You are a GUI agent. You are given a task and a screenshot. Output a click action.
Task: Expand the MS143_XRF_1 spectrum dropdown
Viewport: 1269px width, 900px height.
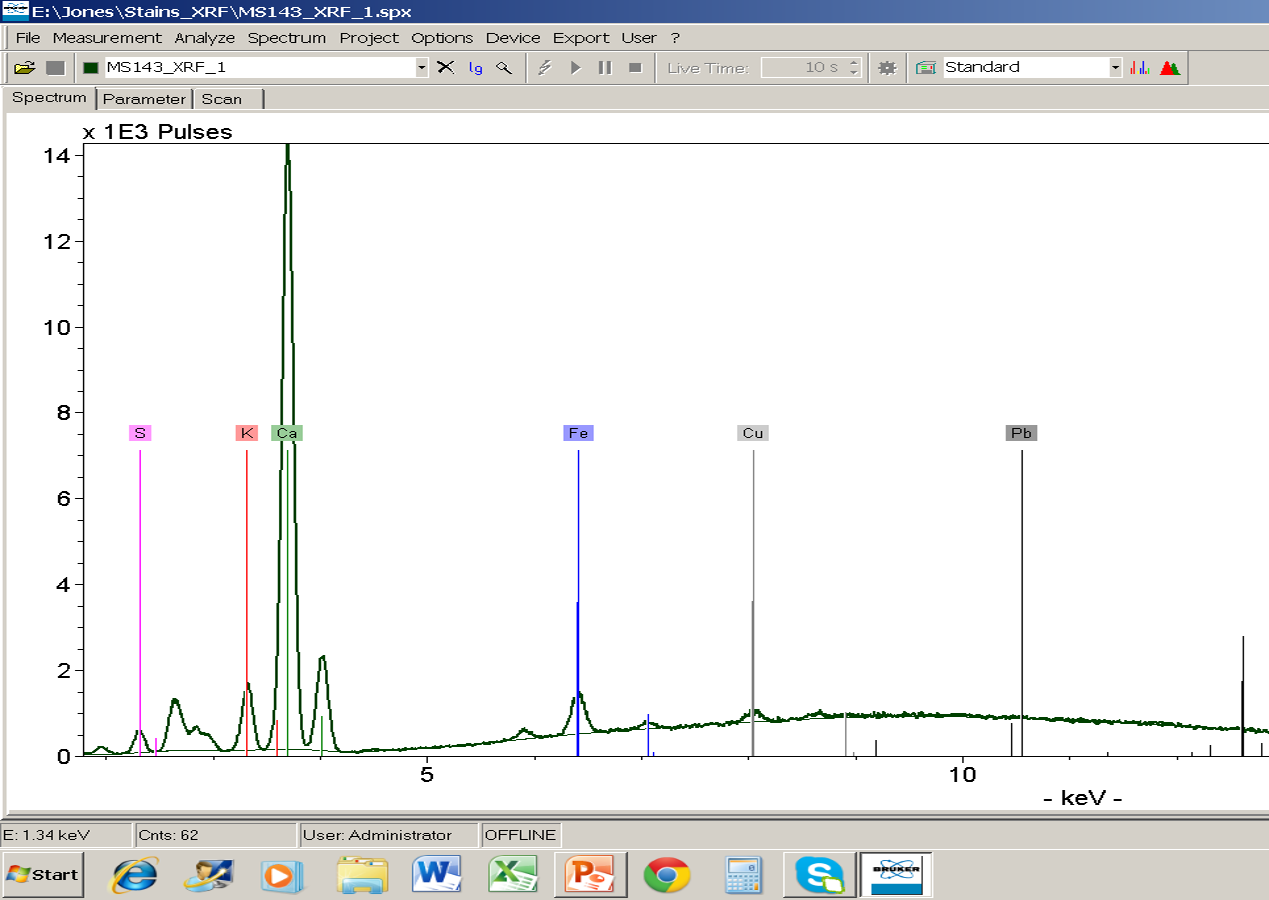(x=421, y=68)
